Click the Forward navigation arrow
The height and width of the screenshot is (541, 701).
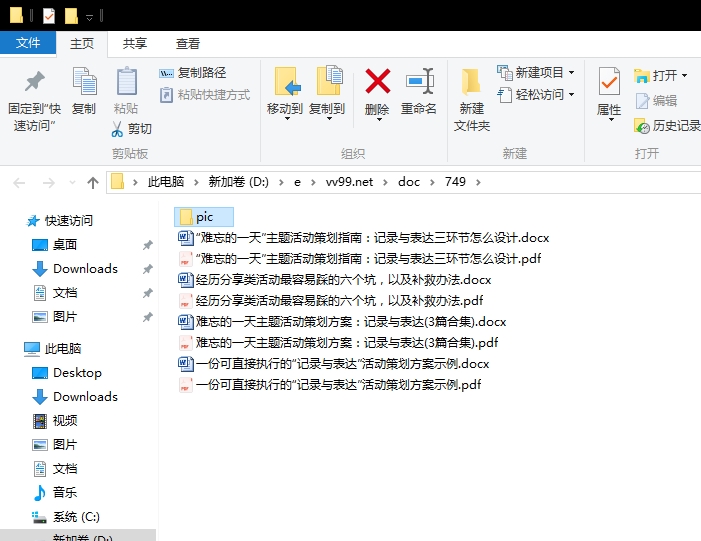(48, 182)
